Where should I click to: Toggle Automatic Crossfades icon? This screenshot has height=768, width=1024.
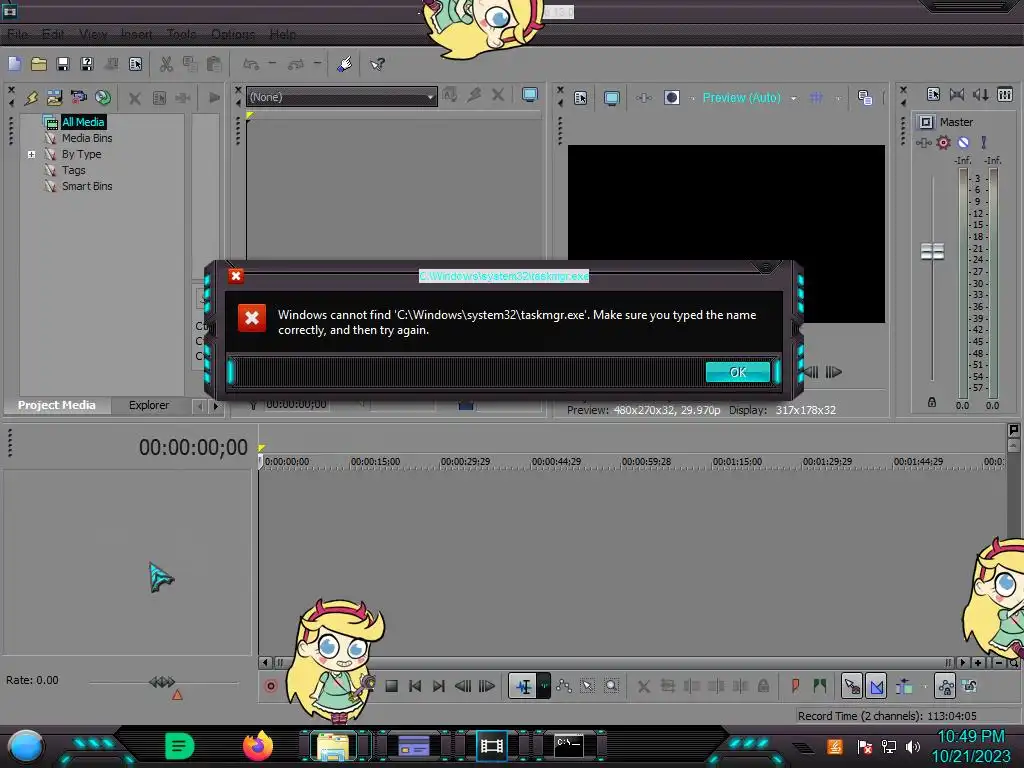pyautogui.click(x=876, y=686)
